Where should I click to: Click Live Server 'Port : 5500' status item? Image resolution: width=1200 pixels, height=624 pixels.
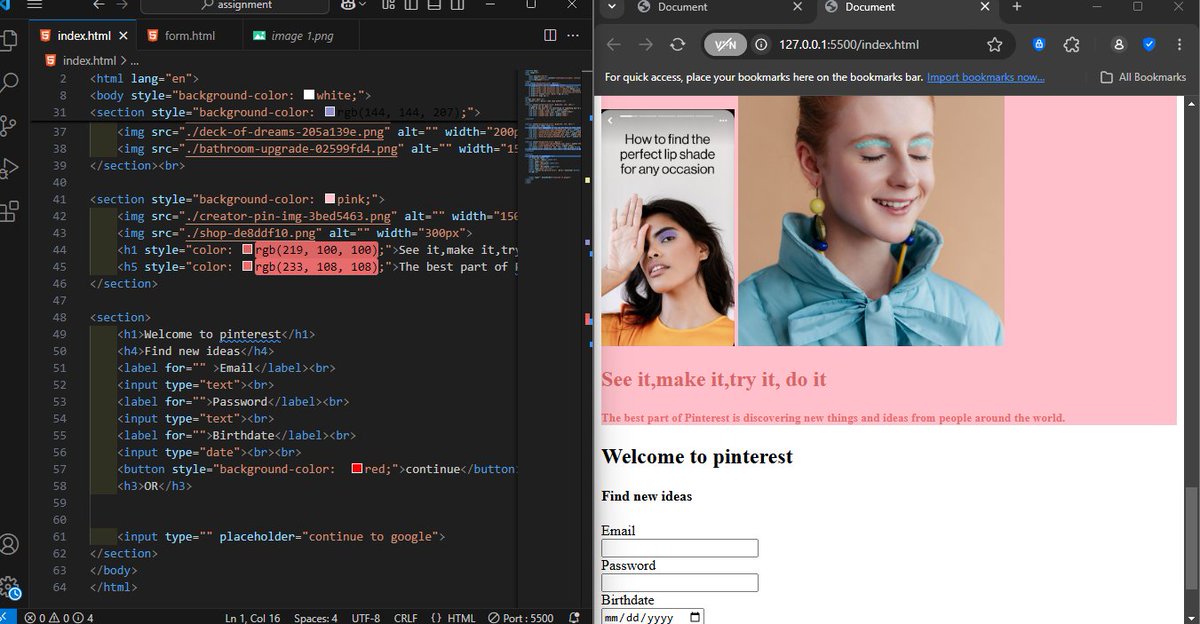click(520, 618)
